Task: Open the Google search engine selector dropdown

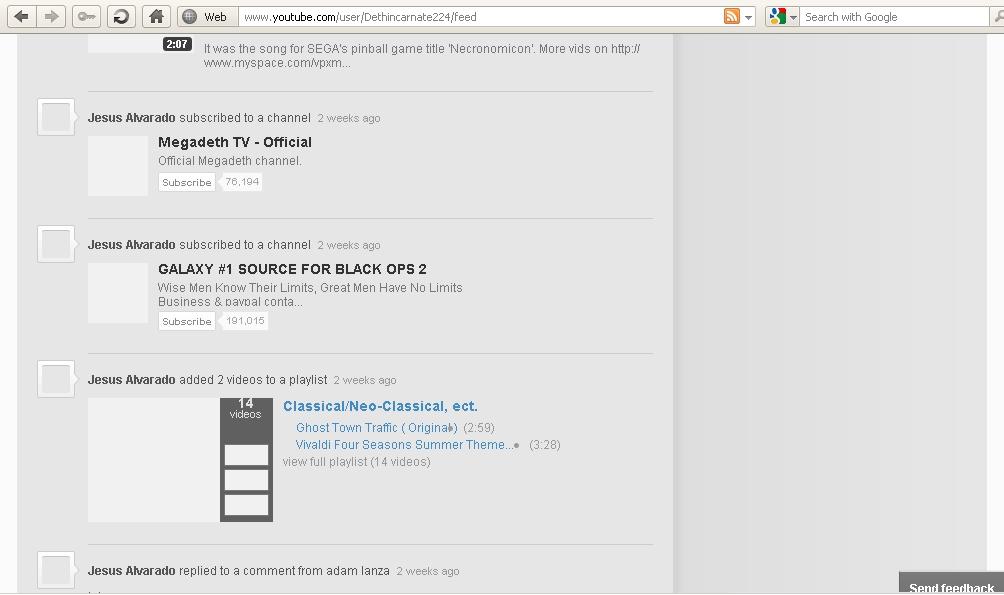Action: click(x=782, y=17)
